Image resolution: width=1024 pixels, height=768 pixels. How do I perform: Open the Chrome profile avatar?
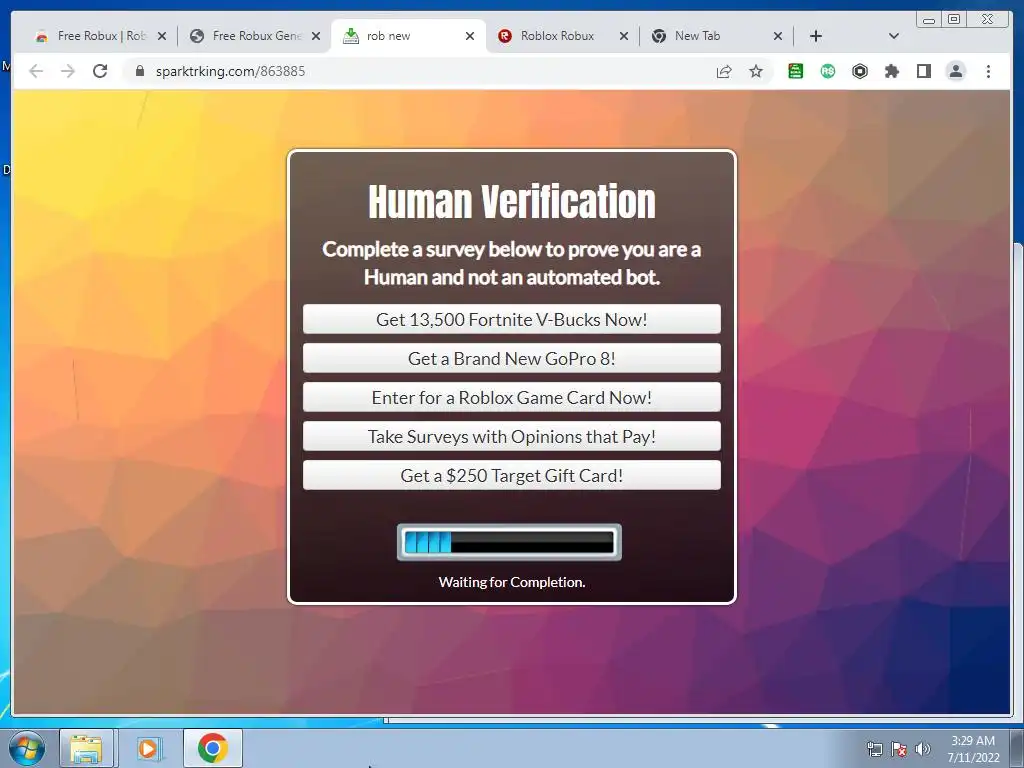pyautogui.click(x=955, y=71)
